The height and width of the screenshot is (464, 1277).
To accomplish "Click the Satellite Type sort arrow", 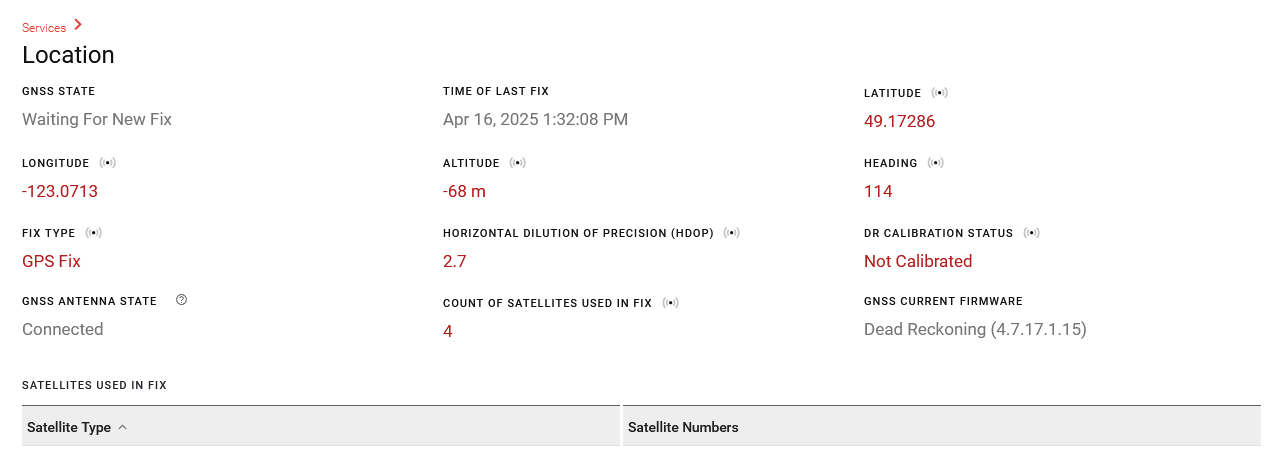I will coord(123,427).
